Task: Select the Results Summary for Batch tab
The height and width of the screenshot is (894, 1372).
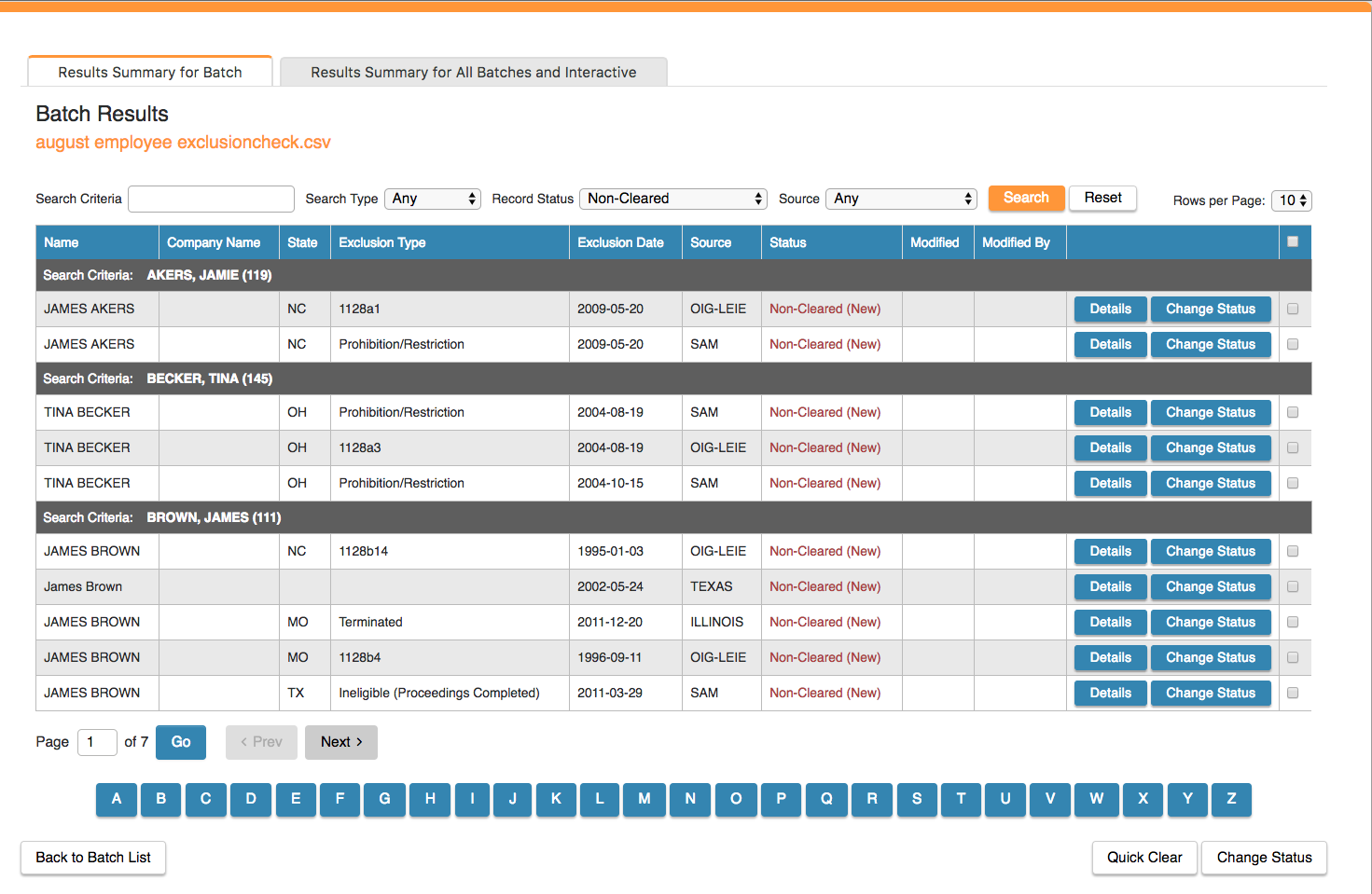Action: pyautogui.click(x=150, y=72)
